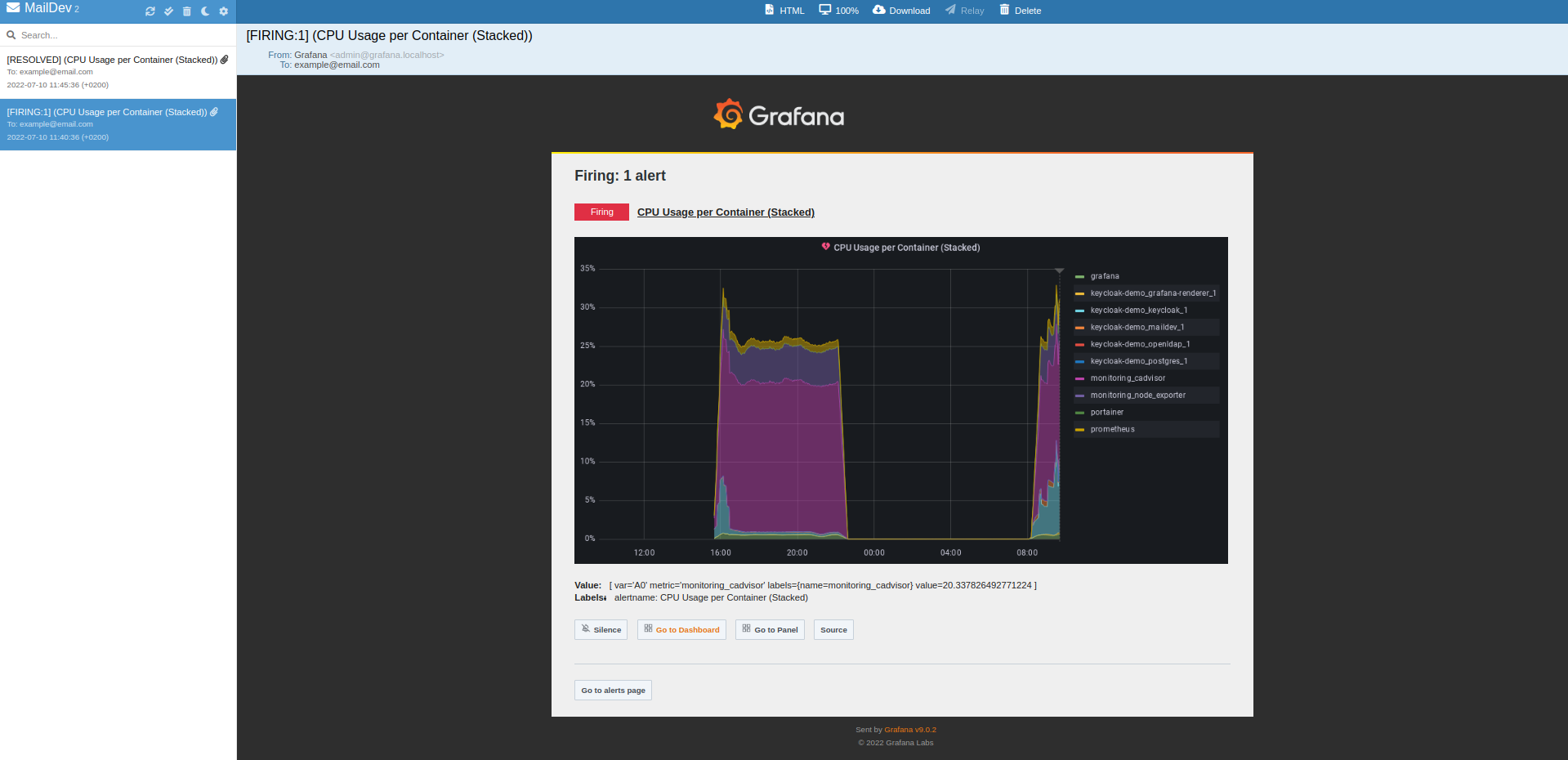
Task: Click recipient example@email.com in header
Action: [337, 65]
